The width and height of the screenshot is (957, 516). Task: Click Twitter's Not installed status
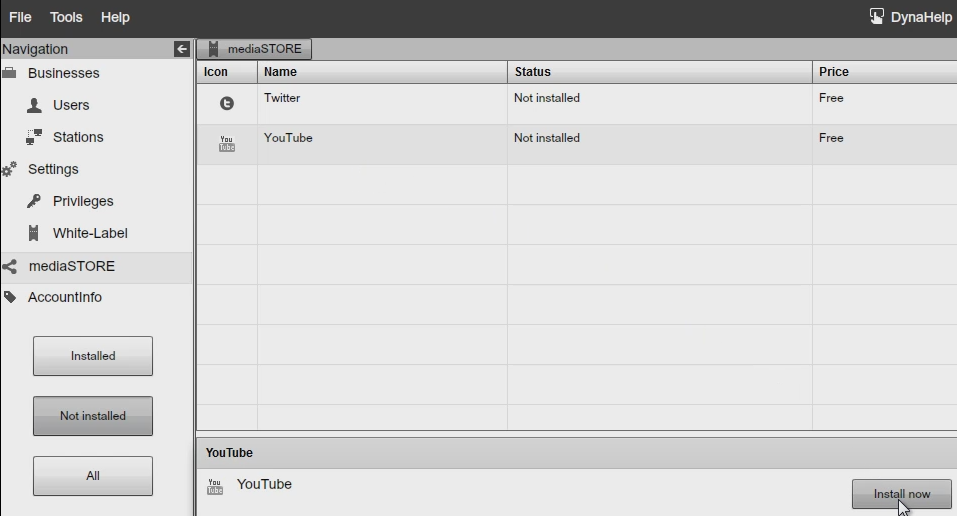click(547, 98)
